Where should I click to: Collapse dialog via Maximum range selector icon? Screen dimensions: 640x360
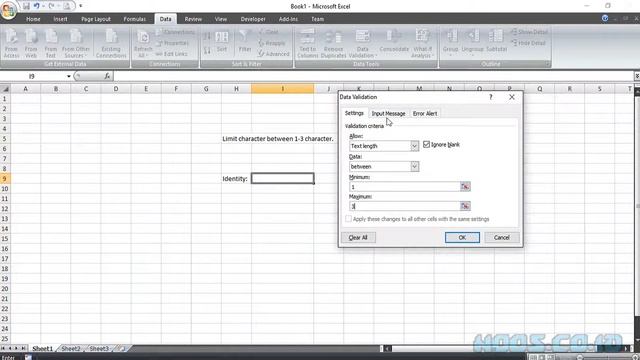coord(465,206)
